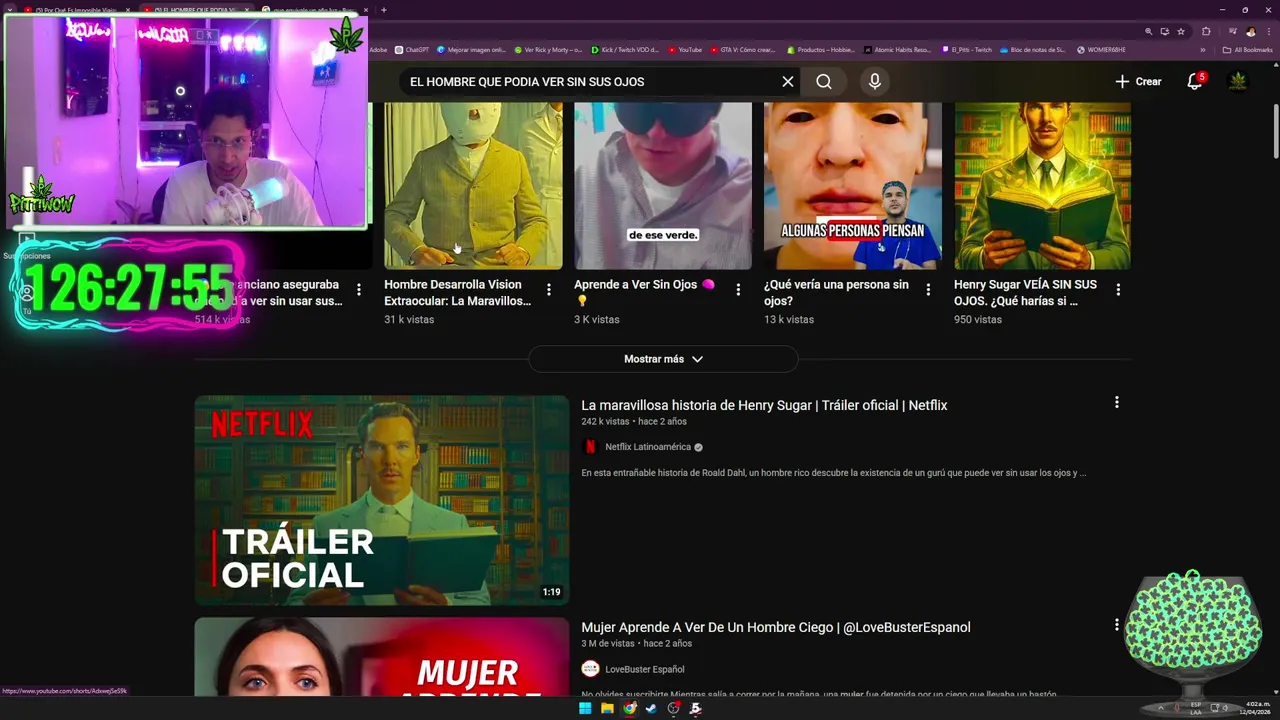This screenshot has height=720, width=1280.
Task: Bookmark this page with the star icon
Action: point(1181,31)
